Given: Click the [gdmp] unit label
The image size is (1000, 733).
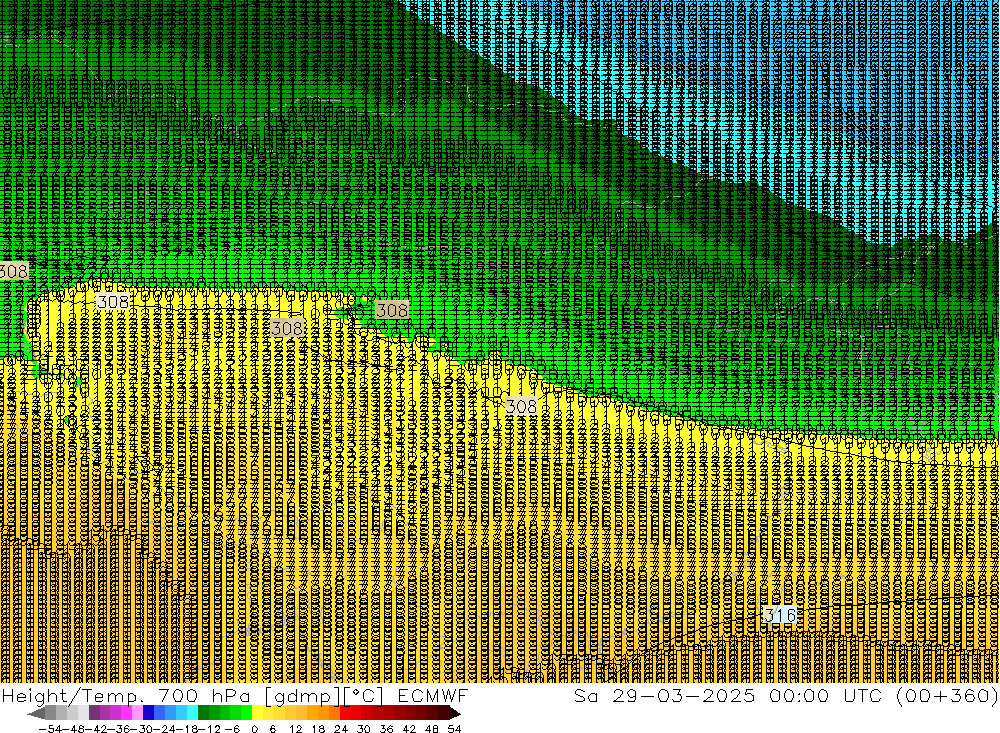Looking at the screenshot, I should [x=302, y=696].
